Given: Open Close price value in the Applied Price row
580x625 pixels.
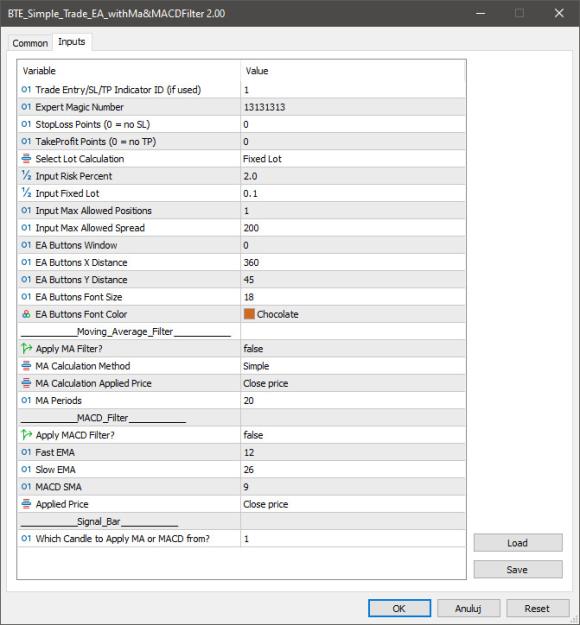Looking at the screenshot, I should tap(353, 504).
